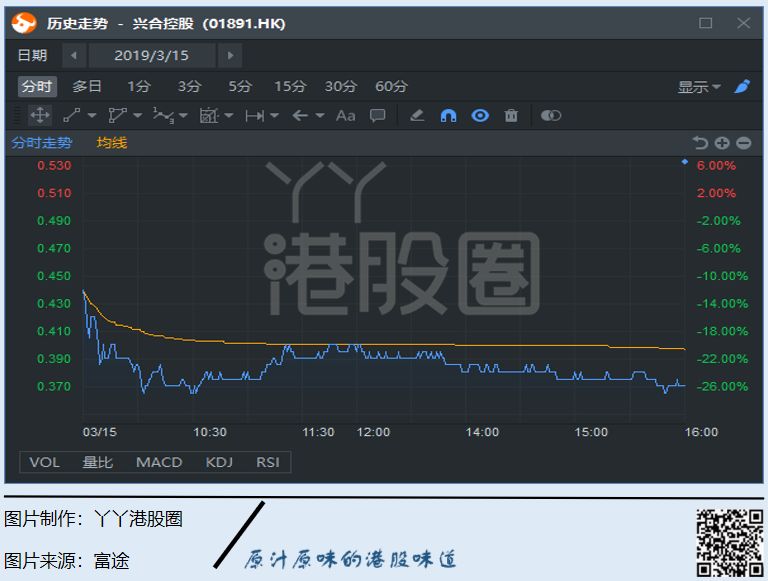Show the RSI indicator
Viewport: 768px width, 581px height.
(x=268, y=462)
